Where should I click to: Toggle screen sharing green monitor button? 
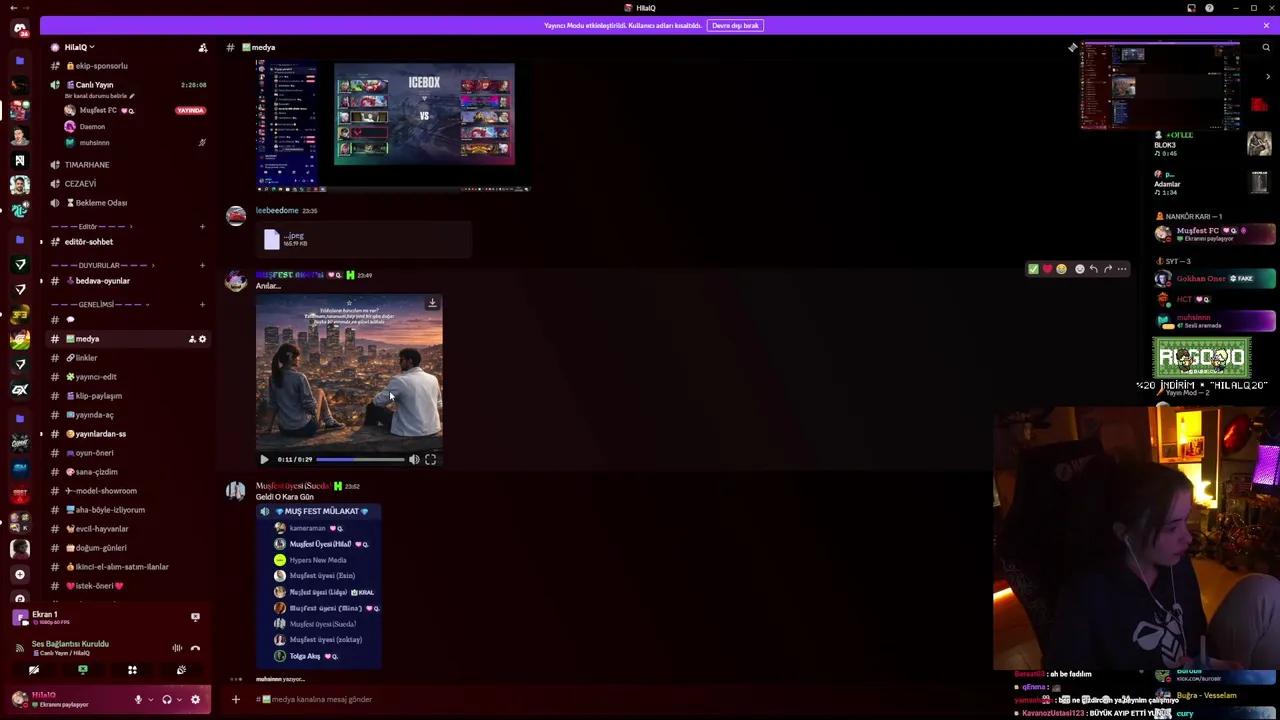83,670
